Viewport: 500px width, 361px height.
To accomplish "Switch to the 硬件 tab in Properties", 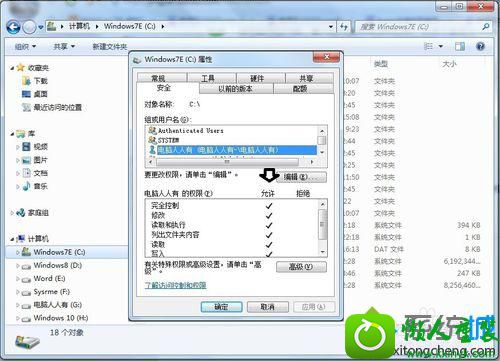I will pyautogui.click(x=261, y=78).
